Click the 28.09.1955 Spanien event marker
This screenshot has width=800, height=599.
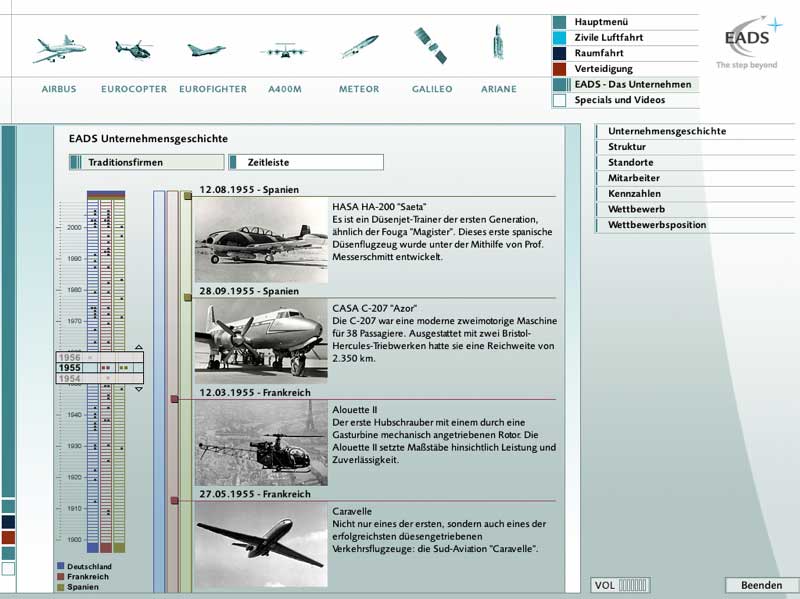pyautogui.click(x=188, y=297)
